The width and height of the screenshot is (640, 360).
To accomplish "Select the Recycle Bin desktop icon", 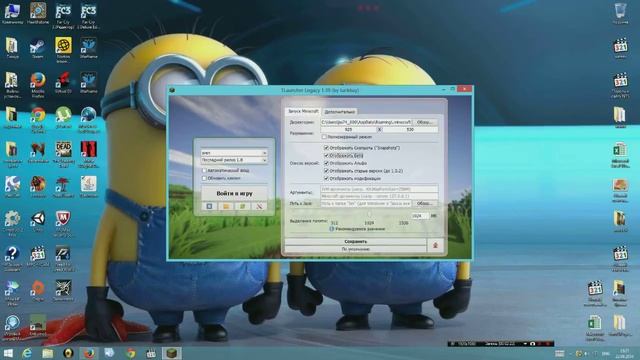I will pos(620,13).
